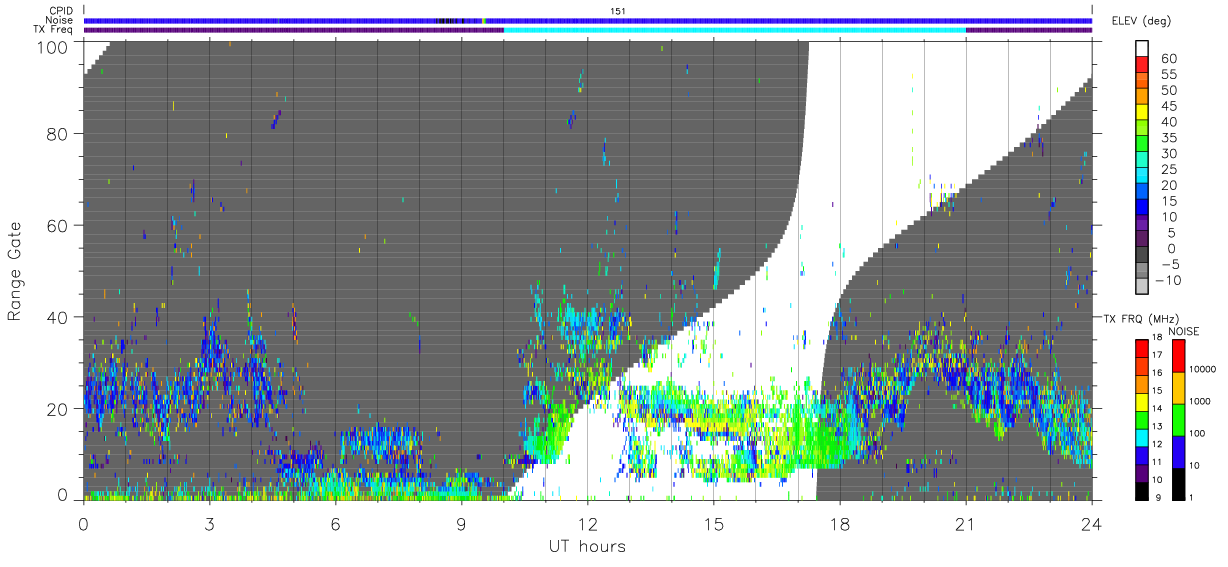The width and height of the screenshot is (1228, 567).
Task: Click the cyan segment of TX FRQ colorbar
Action: click(x=1142, y=436)
